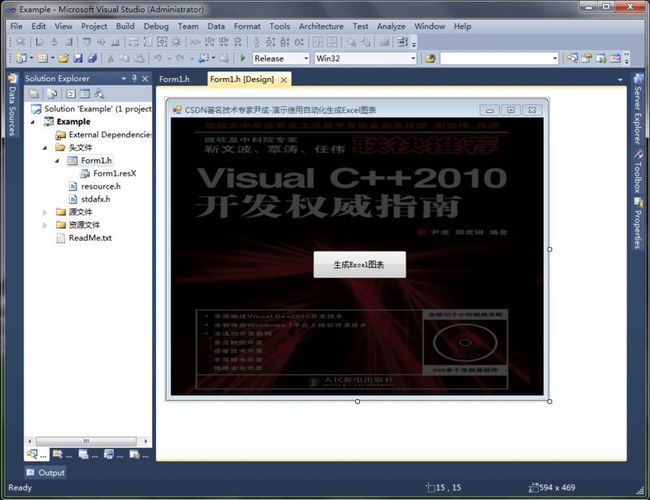Save the file with the floppy icon
This screenshot has height=500, width=650.
point(78,58)
